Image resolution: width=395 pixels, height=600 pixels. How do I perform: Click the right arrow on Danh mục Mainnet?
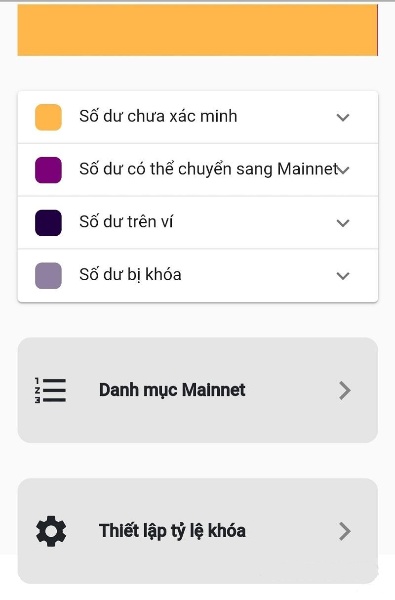(345, 391)
